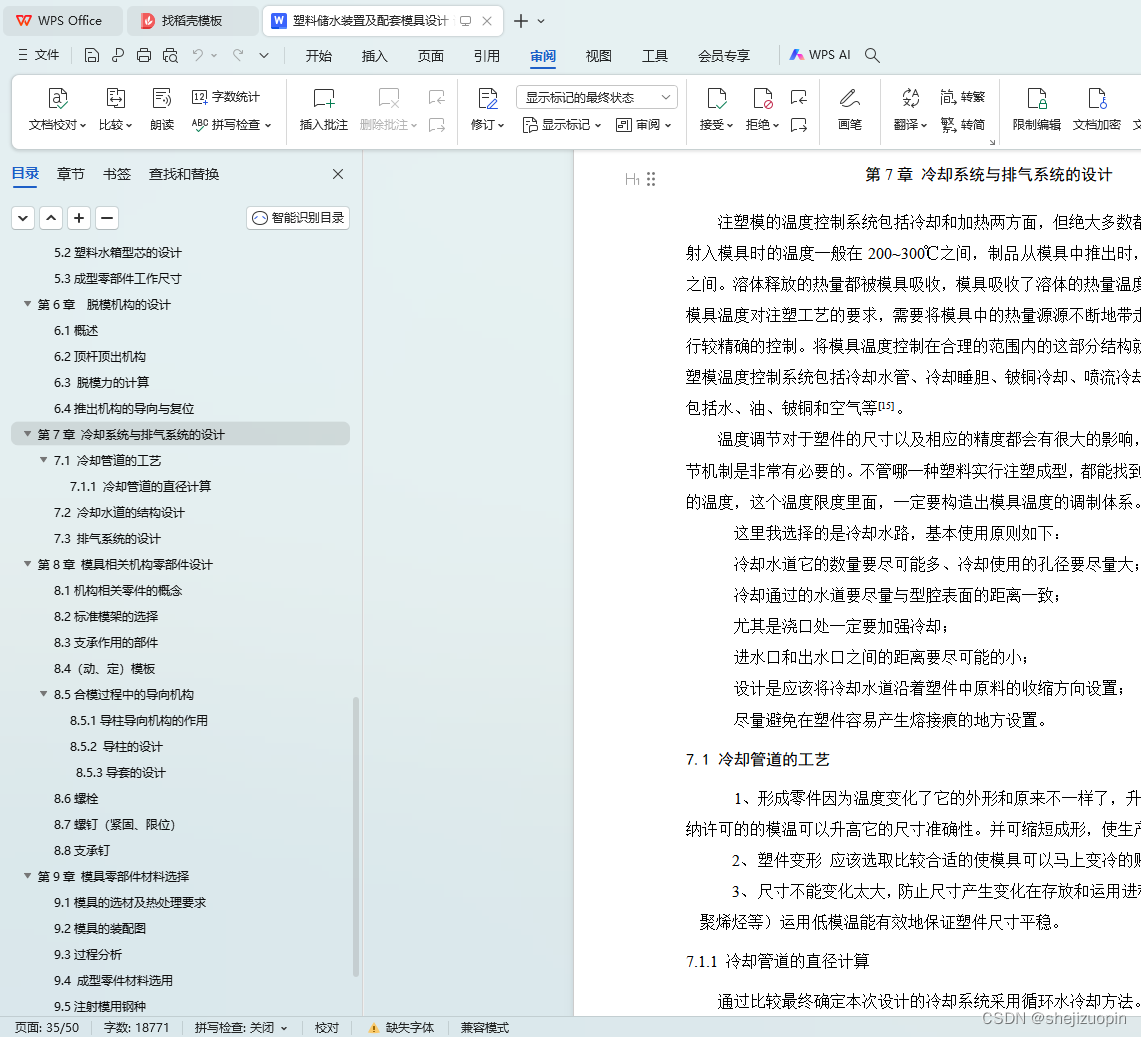Jump to 9.1 模具的选材及热处理要求 heading
Screen dimensions: 1141x1037
point(130,902)
